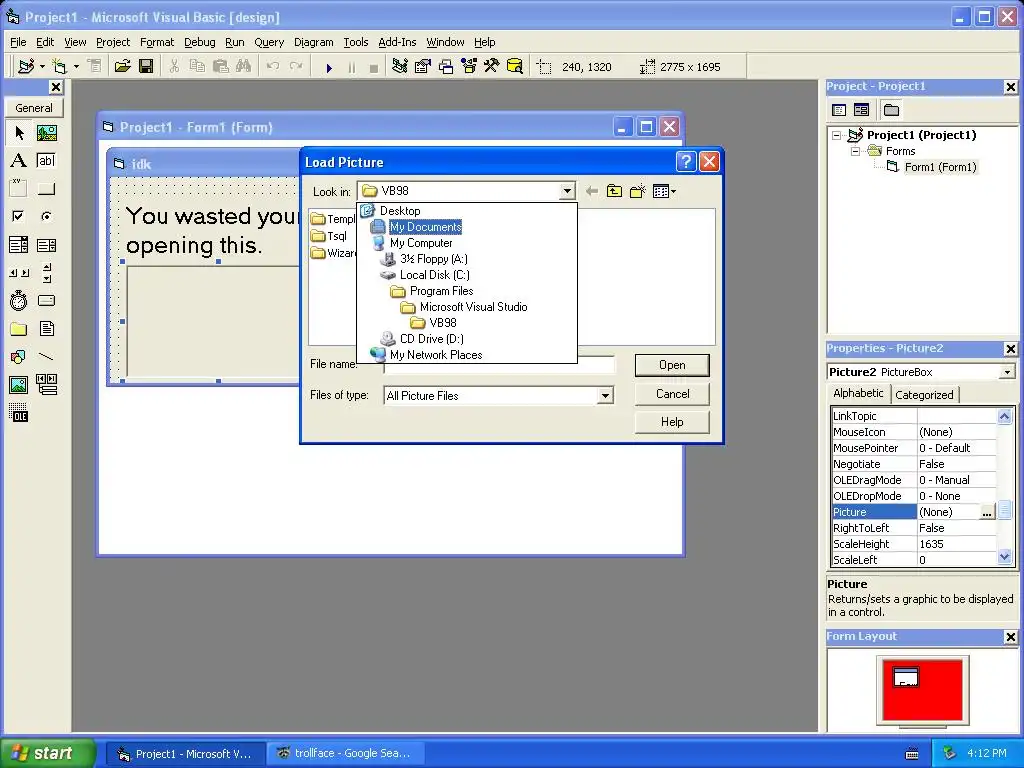Click View Code icon in Project panel
The width and height of the screenshot is (1024, 768).
pyautogui.click(x=839, y=110)
